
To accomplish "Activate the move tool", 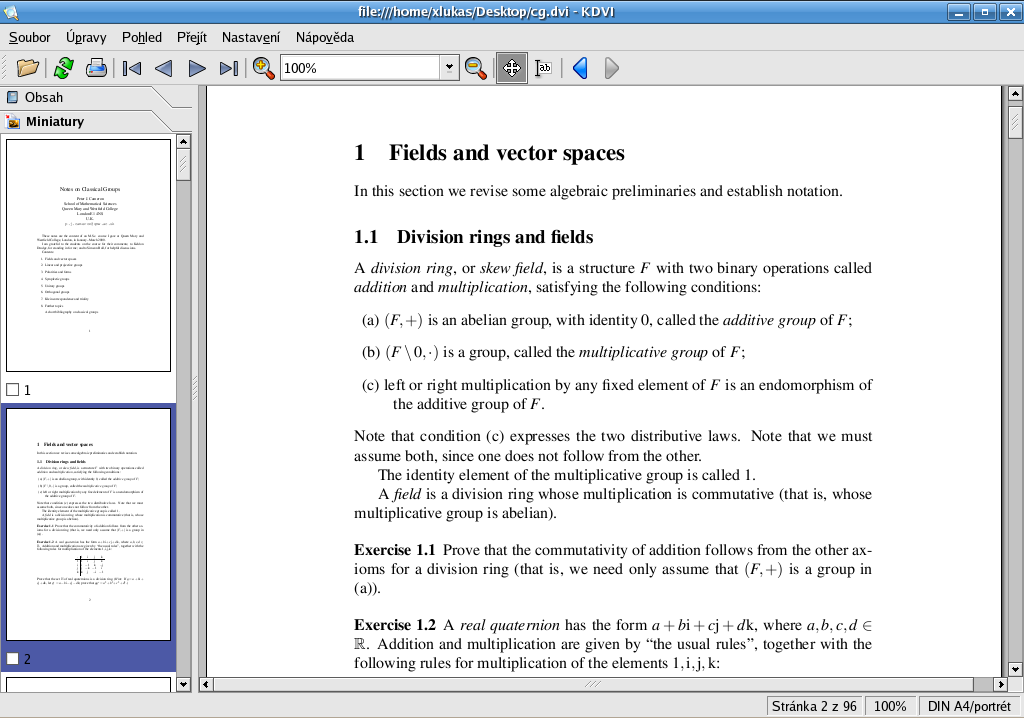I will click(511, 68).
